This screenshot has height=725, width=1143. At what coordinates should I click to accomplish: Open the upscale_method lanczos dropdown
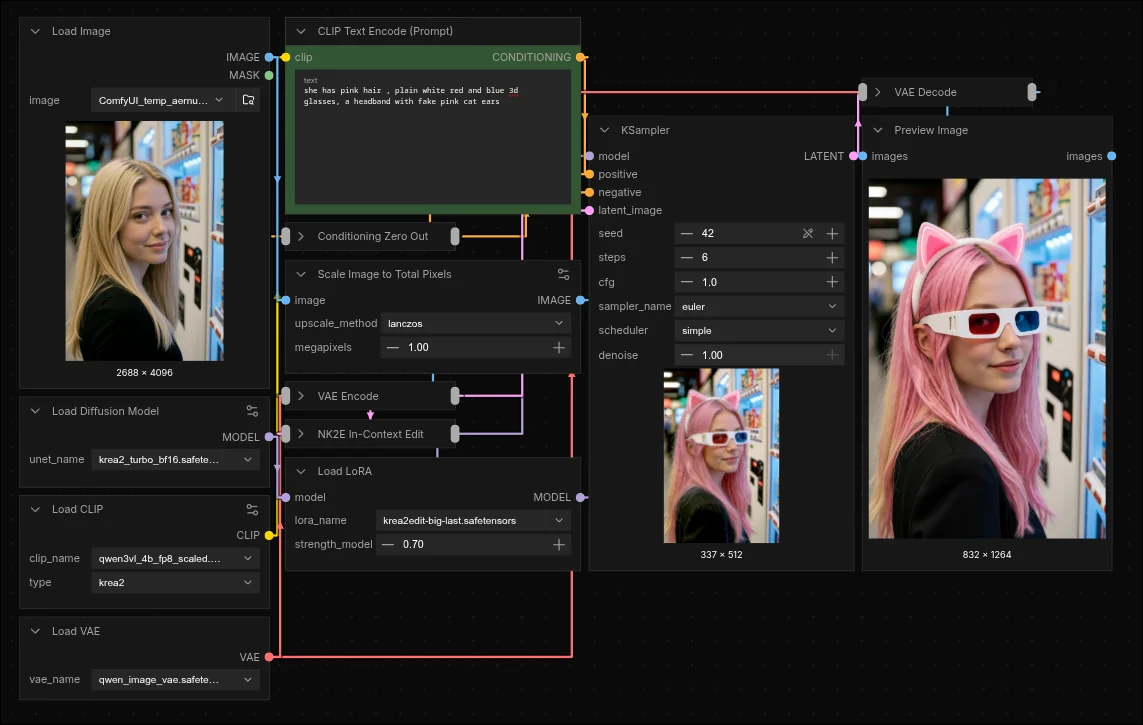click(475, 324)
